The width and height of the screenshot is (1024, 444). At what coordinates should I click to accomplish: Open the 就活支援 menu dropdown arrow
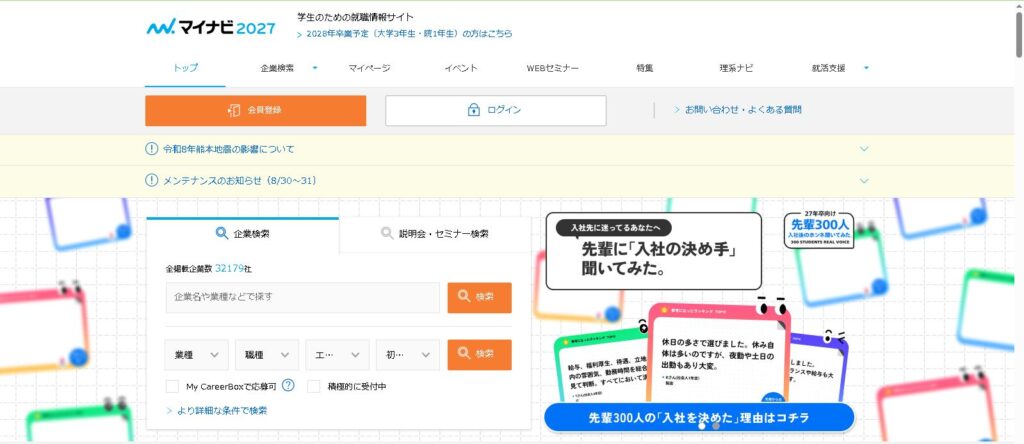pos(866,68)
